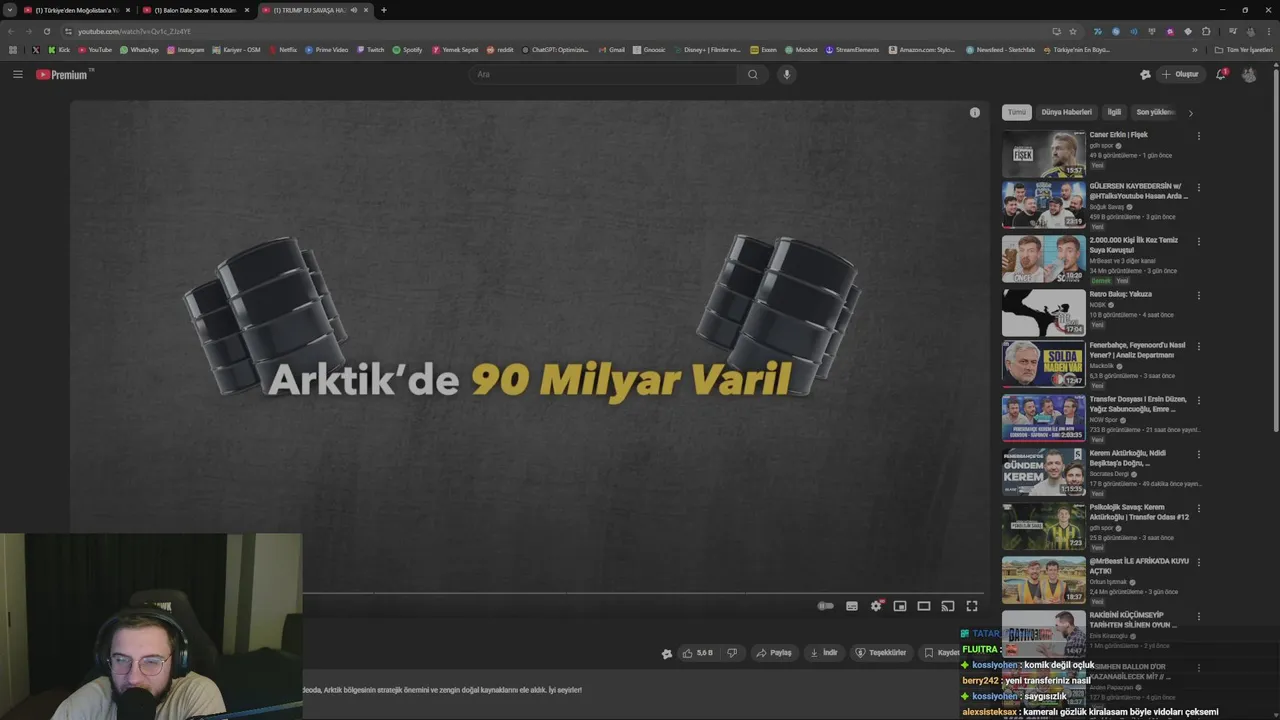Open Twitch bookmark

pyautogui.click(x=371, y=49)
